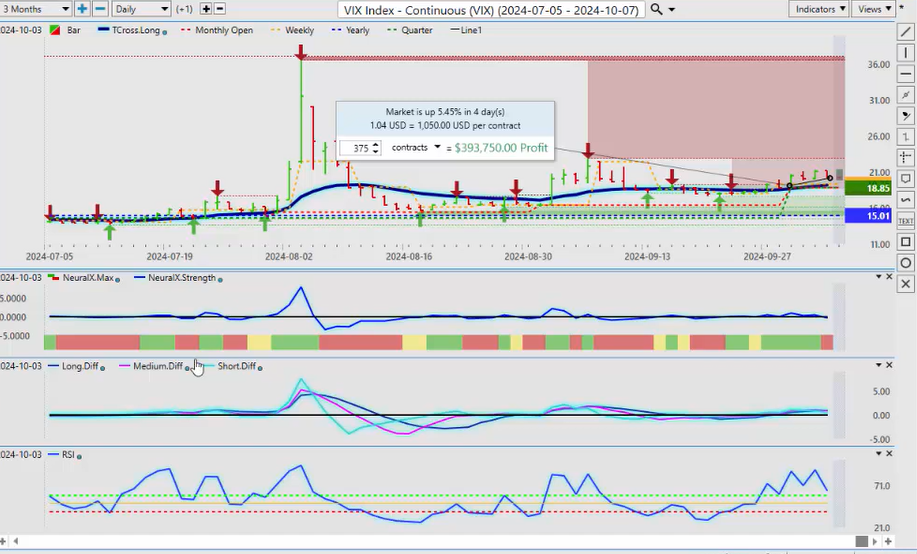This screenshot has height=554, width=917.
Task: Select the price step measurement tool
Action: click(905, 136)
